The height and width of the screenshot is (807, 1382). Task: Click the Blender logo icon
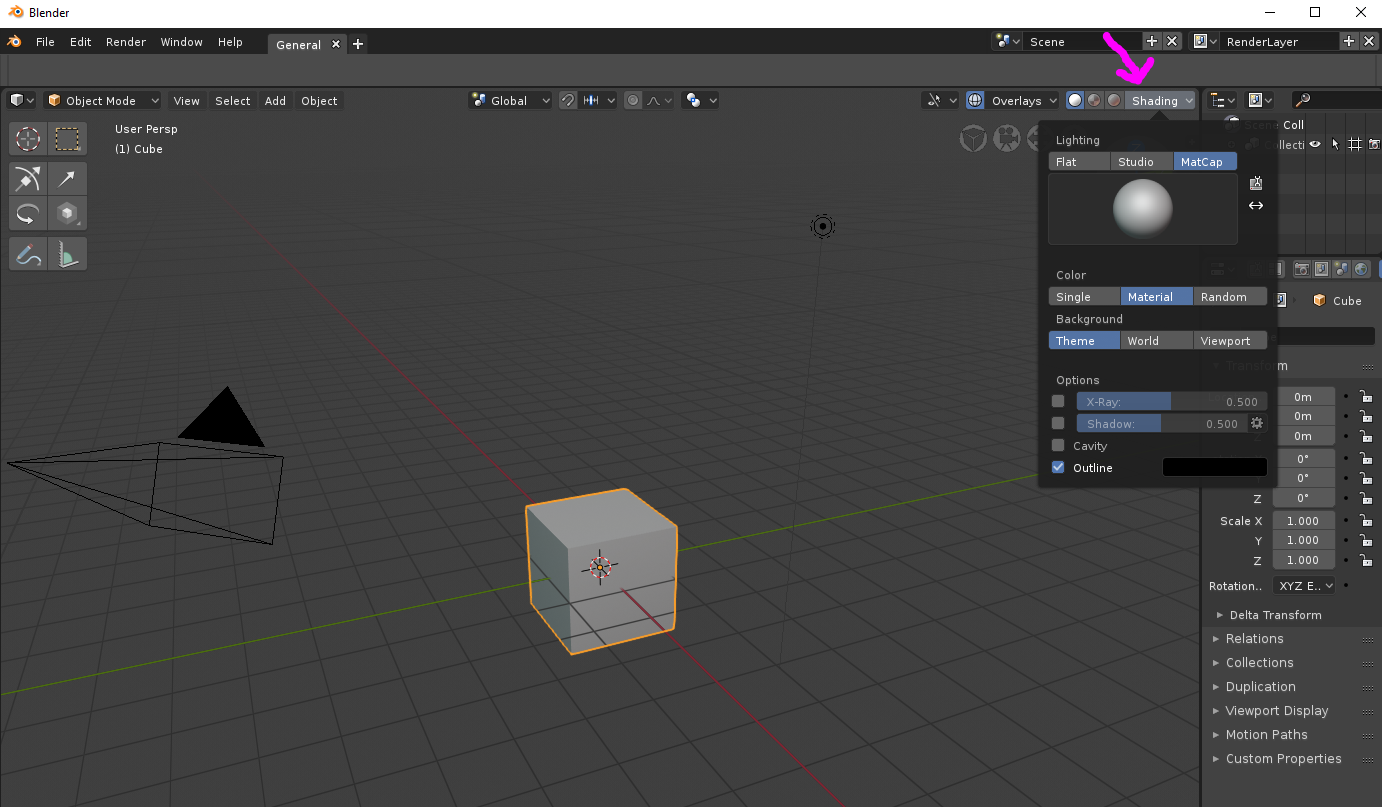[15, 42]
